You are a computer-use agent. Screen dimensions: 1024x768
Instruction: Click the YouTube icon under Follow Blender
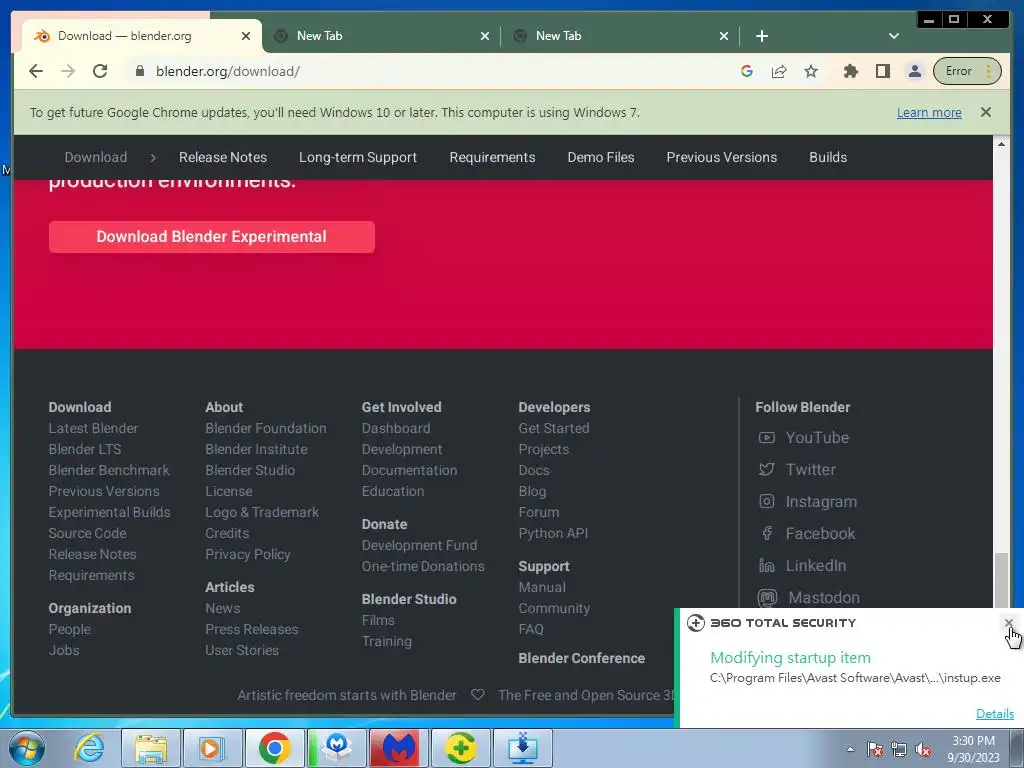(767, 438)
